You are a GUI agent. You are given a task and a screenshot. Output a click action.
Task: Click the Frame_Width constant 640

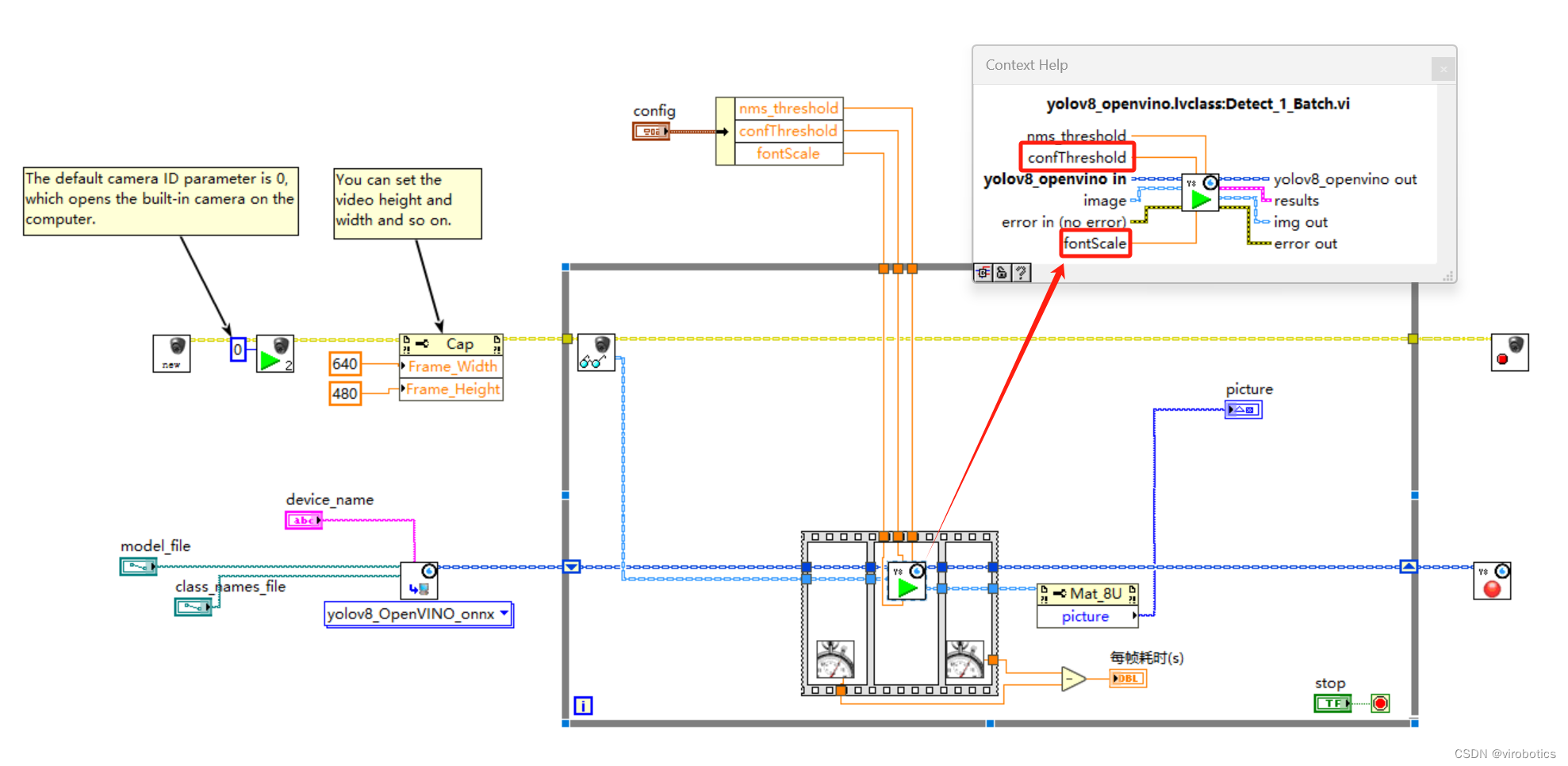345,364
